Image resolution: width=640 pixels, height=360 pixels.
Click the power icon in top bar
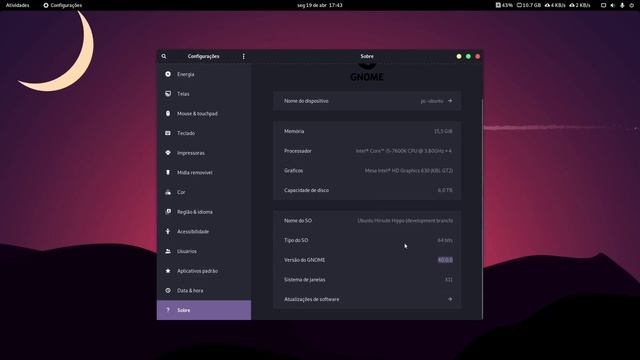tap(631, 5)
